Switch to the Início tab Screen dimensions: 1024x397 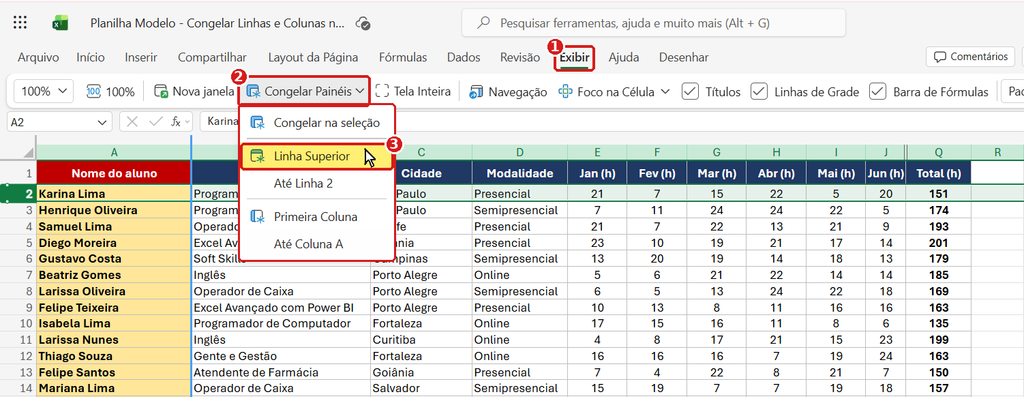pos(90,57)
